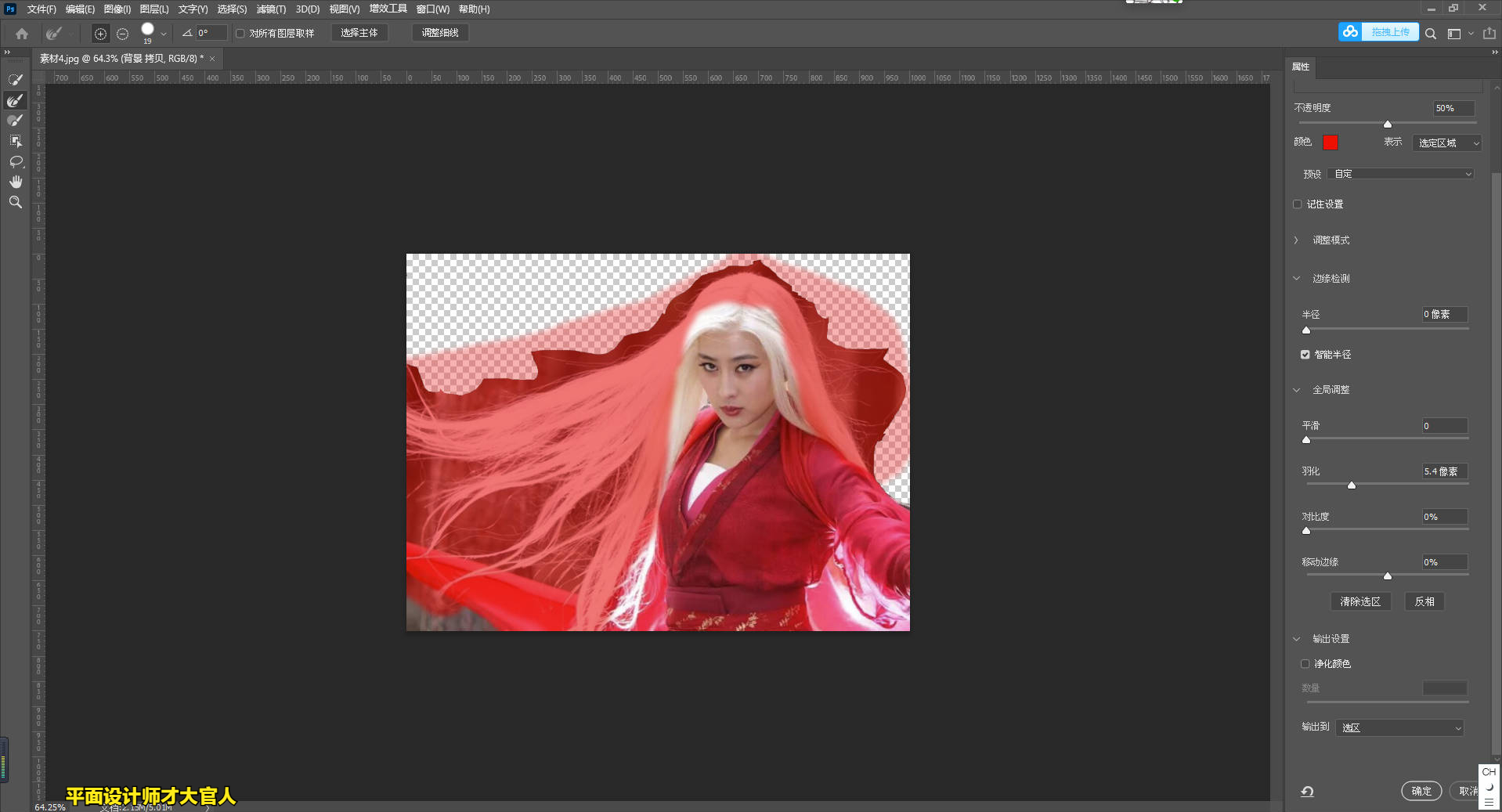This screenshot has width=1502, height=812.
Task: Select the Refine Edge Brush tool
Action: point(15,100)
